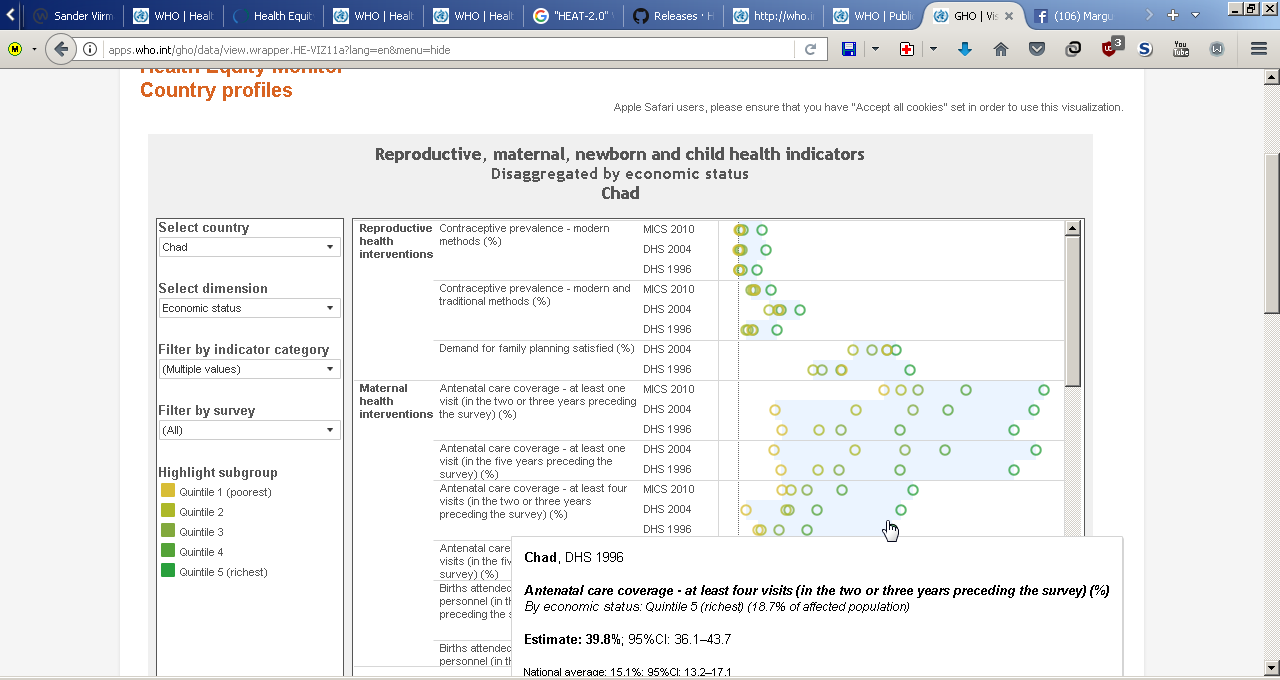The width and height of the screenshot is (1280, 680).
Task: Open the uBlock shield icon with badge 3
Action: coord(1111,47)
